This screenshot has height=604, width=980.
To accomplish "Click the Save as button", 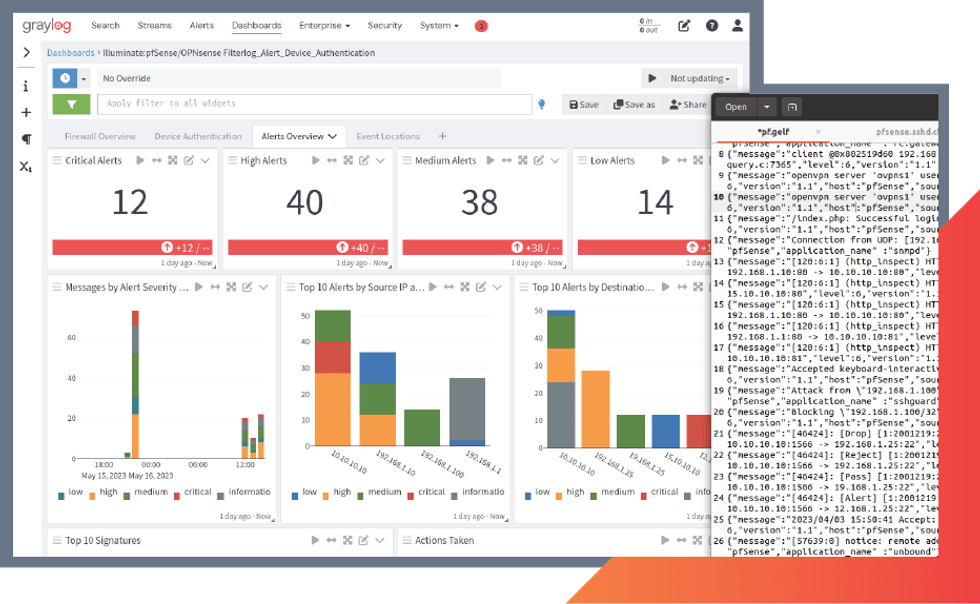I will [x=634, y=104].
